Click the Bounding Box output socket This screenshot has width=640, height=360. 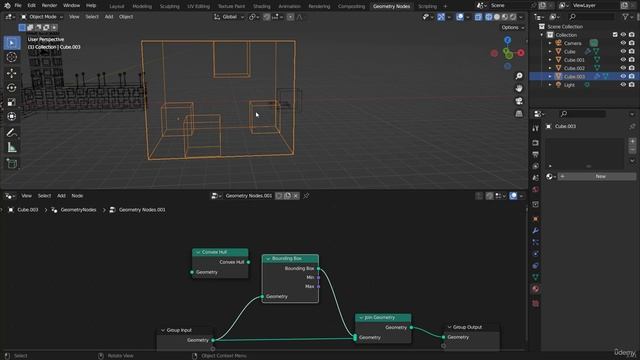[x=318, y=269]
